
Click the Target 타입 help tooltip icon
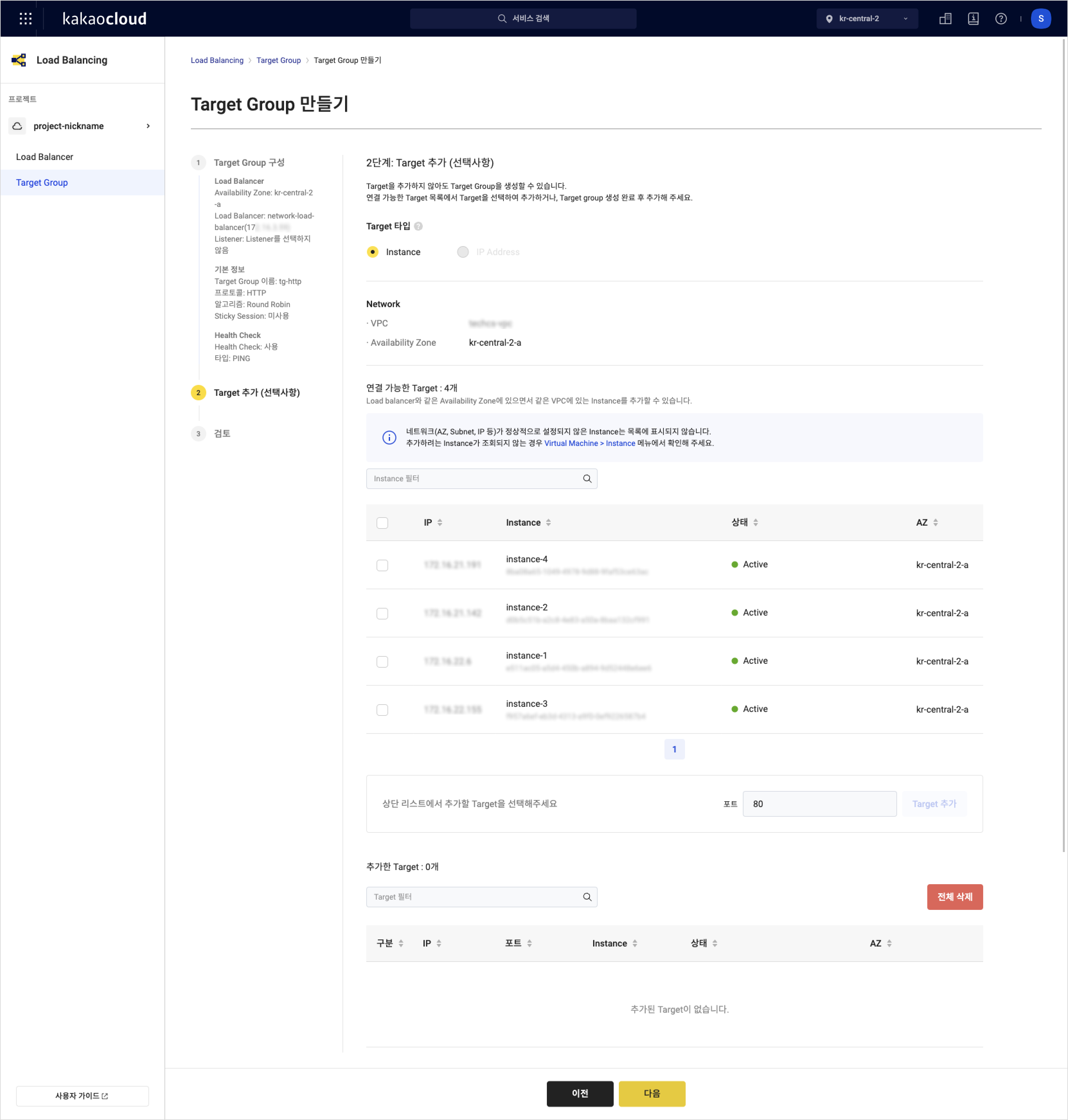[x=418, y=227]
